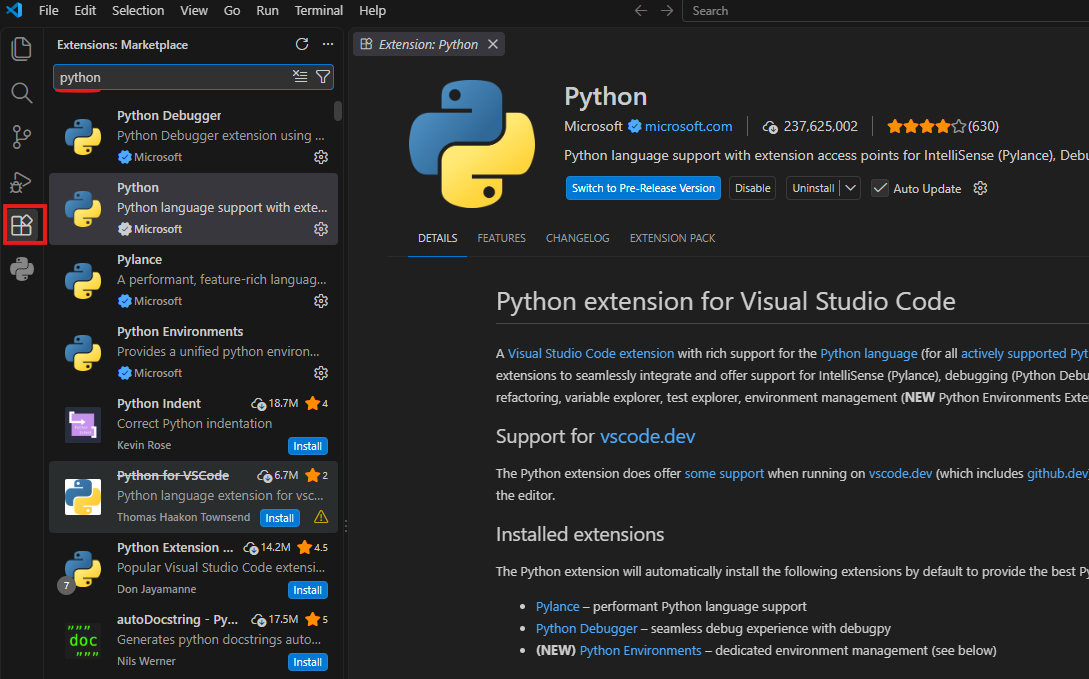Follow the Visual Studio Code extension link
The height and width of the screenshot is (679, 1089).
tap(590, 353)
